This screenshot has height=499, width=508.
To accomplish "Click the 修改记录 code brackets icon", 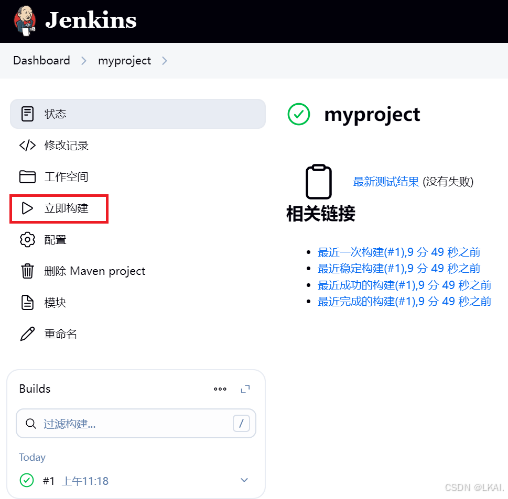I will pos(27,145).
